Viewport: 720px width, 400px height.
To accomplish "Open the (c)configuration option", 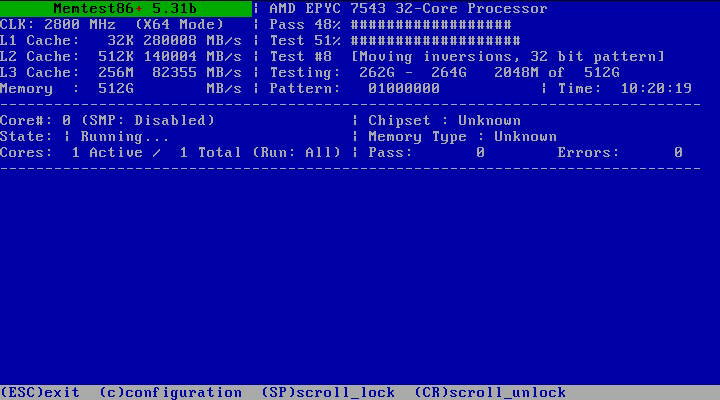I will point(171,393).
